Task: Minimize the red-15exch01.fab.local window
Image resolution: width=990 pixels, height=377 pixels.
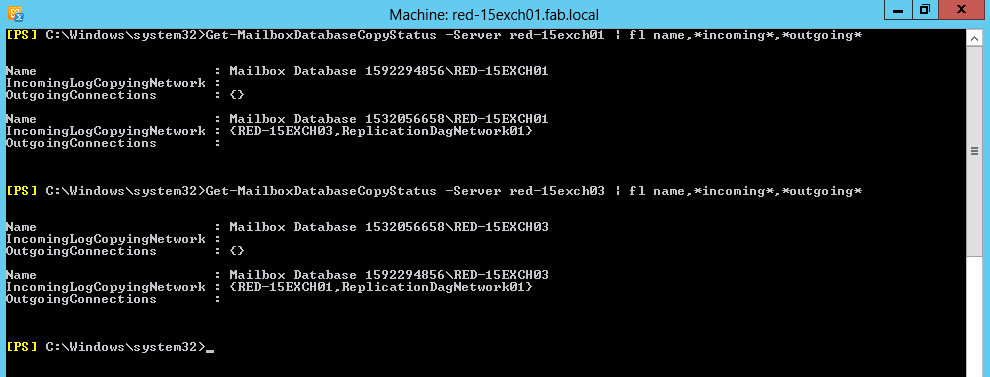Action: point(897,10)
